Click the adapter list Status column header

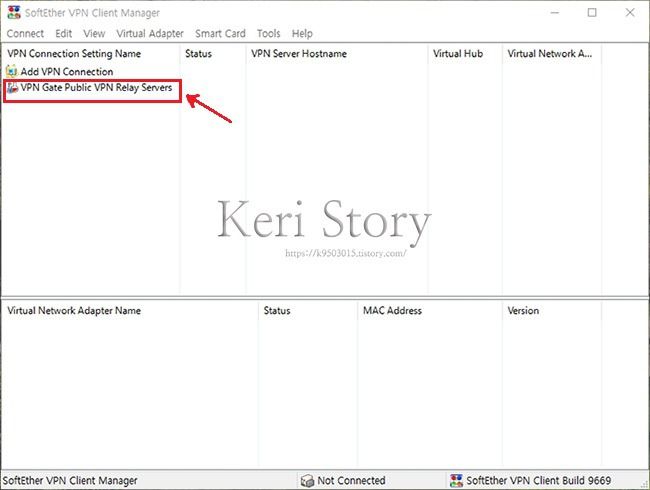click(308, 311)
